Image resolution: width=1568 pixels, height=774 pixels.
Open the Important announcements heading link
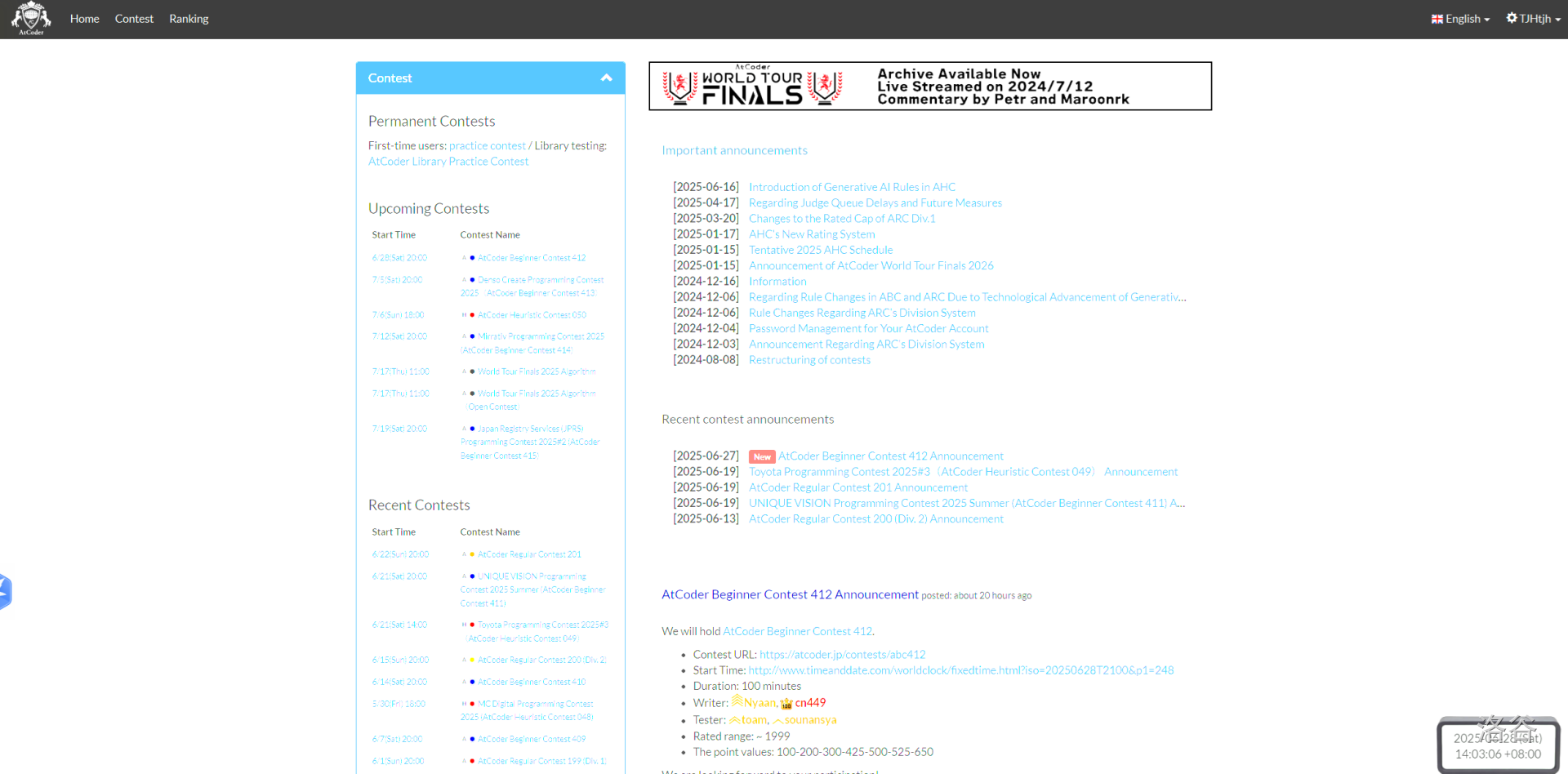[734, 150]
